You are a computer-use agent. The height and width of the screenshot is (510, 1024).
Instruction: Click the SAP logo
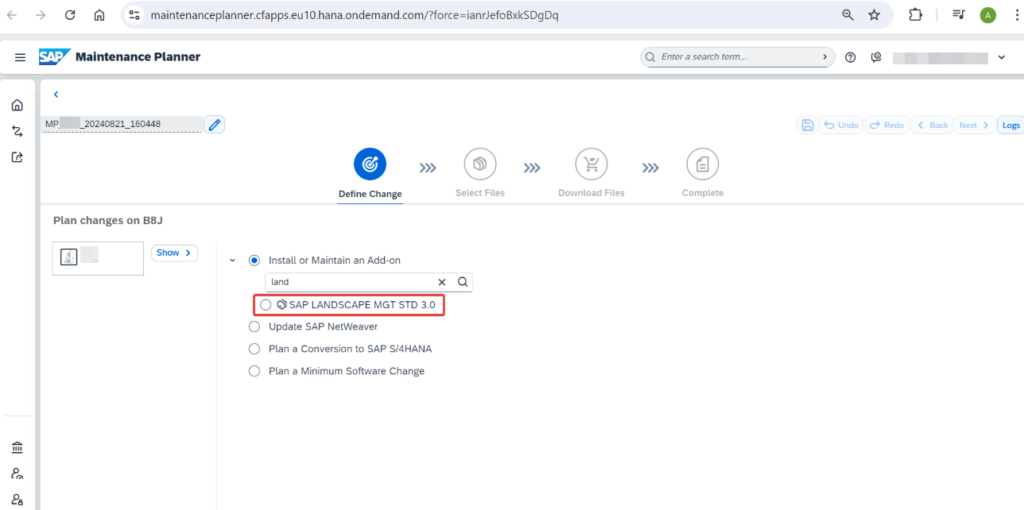[54, 57]
